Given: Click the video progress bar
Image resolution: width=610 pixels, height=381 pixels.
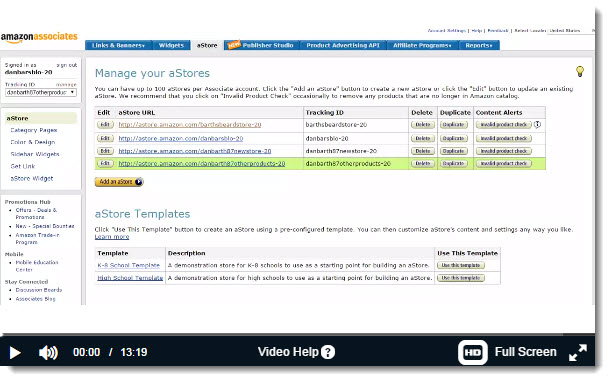Looking at the screenshot, I should (298, 334).
